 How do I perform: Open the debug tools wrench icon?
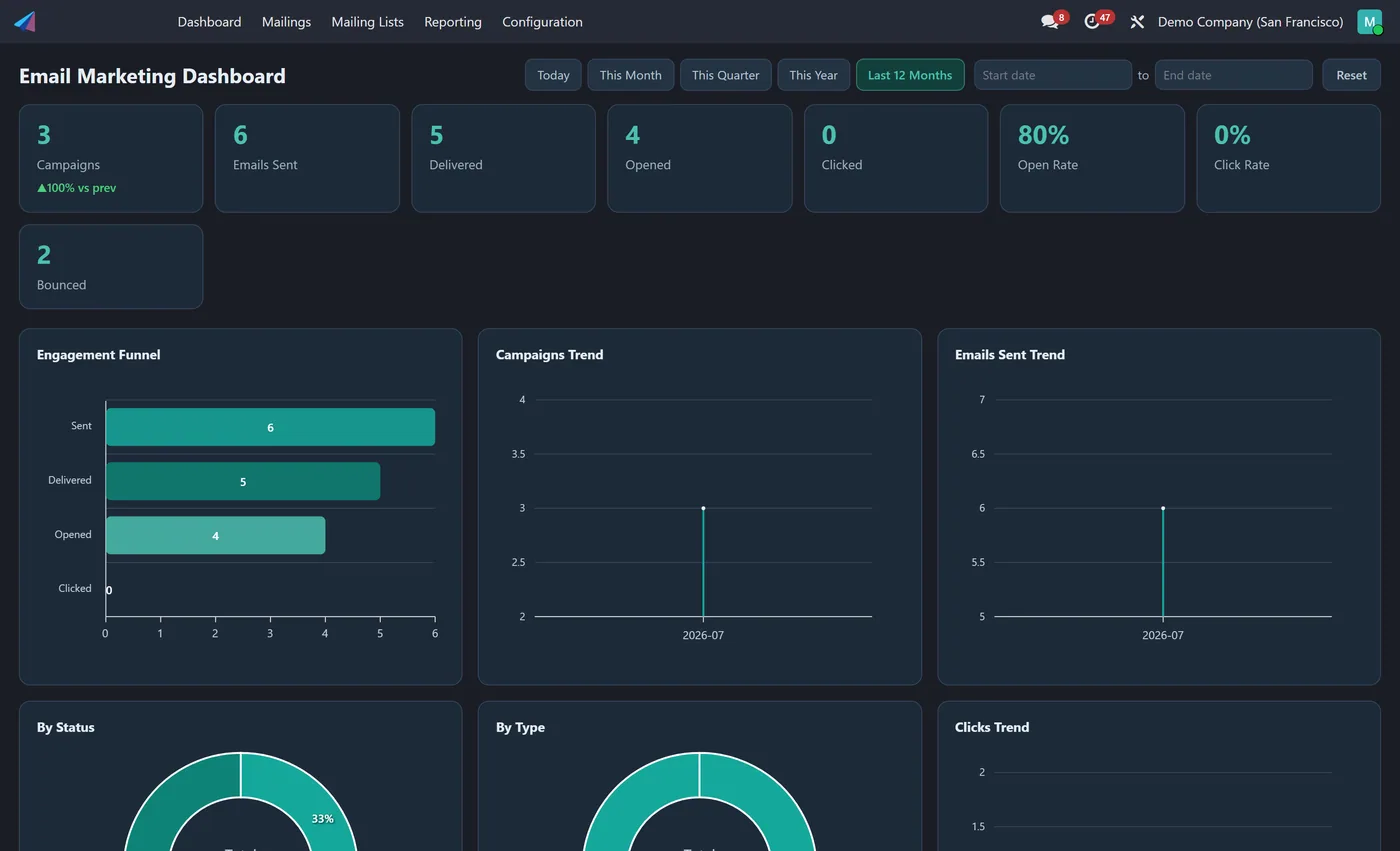(1137, 21)
